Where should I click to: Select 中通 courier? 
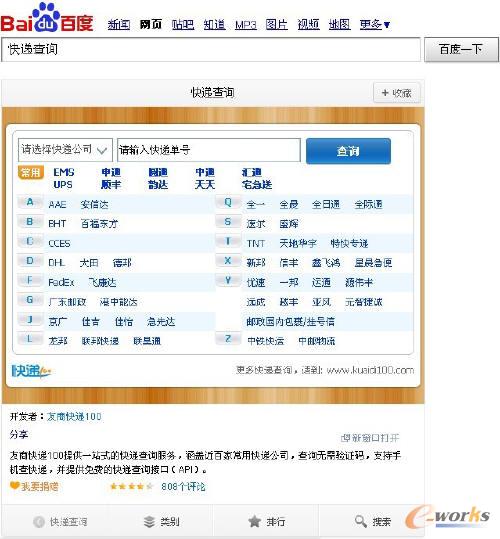(x=205, y=172)
